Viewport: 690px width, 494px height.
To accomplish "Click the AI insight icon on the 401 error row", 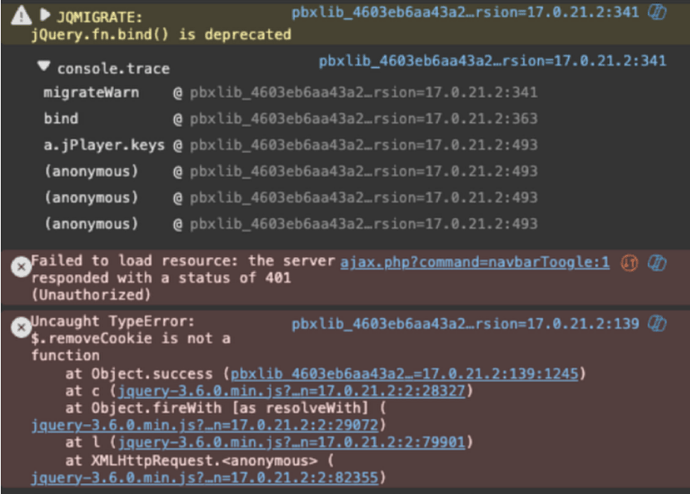I will (657, 263).
